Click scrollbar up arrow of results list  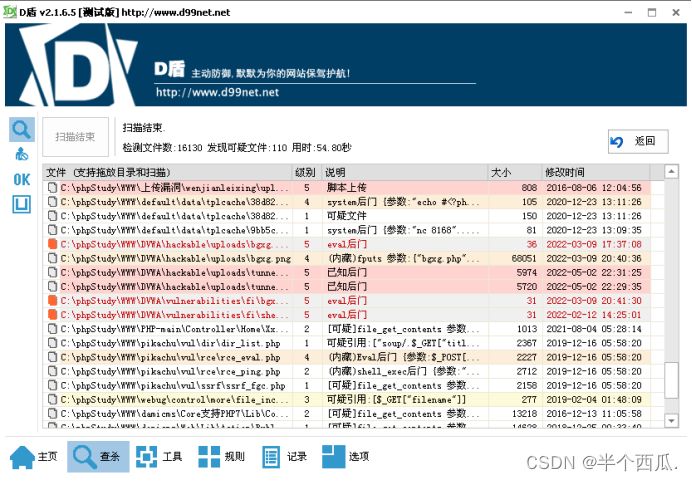coord(671,171)
